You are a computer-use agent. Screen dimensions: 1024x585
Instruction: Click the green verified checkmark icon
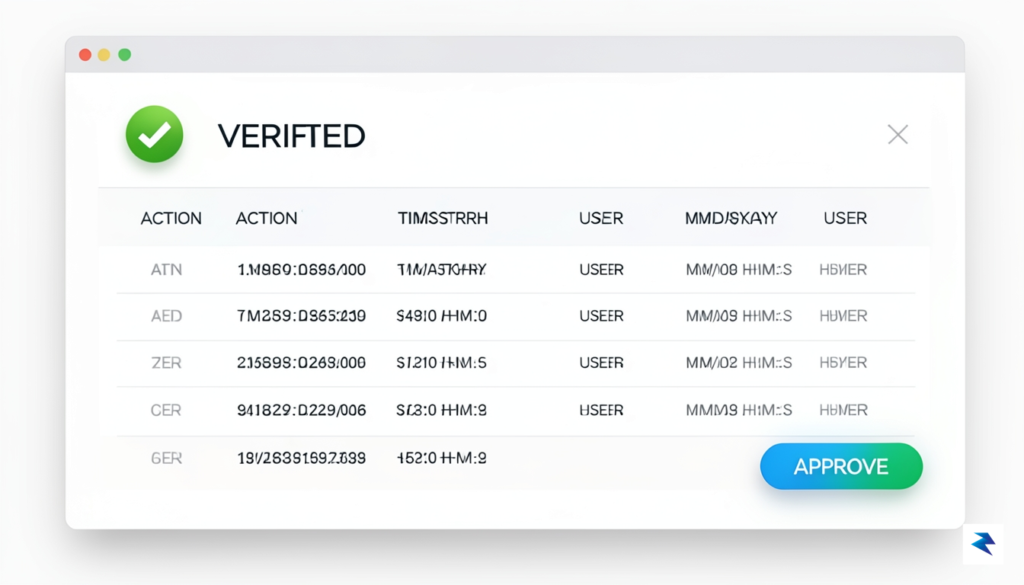(155, 134)
